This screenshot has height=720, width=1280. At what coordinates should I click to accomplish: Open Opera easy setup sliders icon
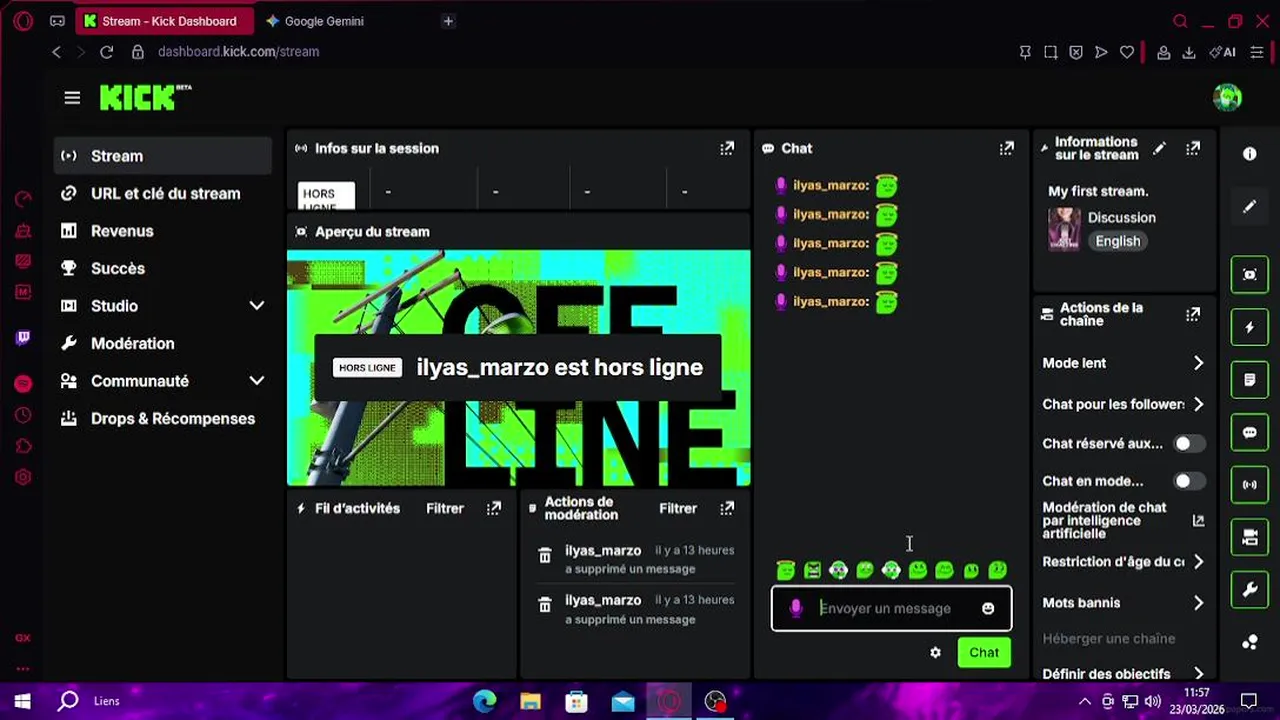click(x=1257, y=52)
